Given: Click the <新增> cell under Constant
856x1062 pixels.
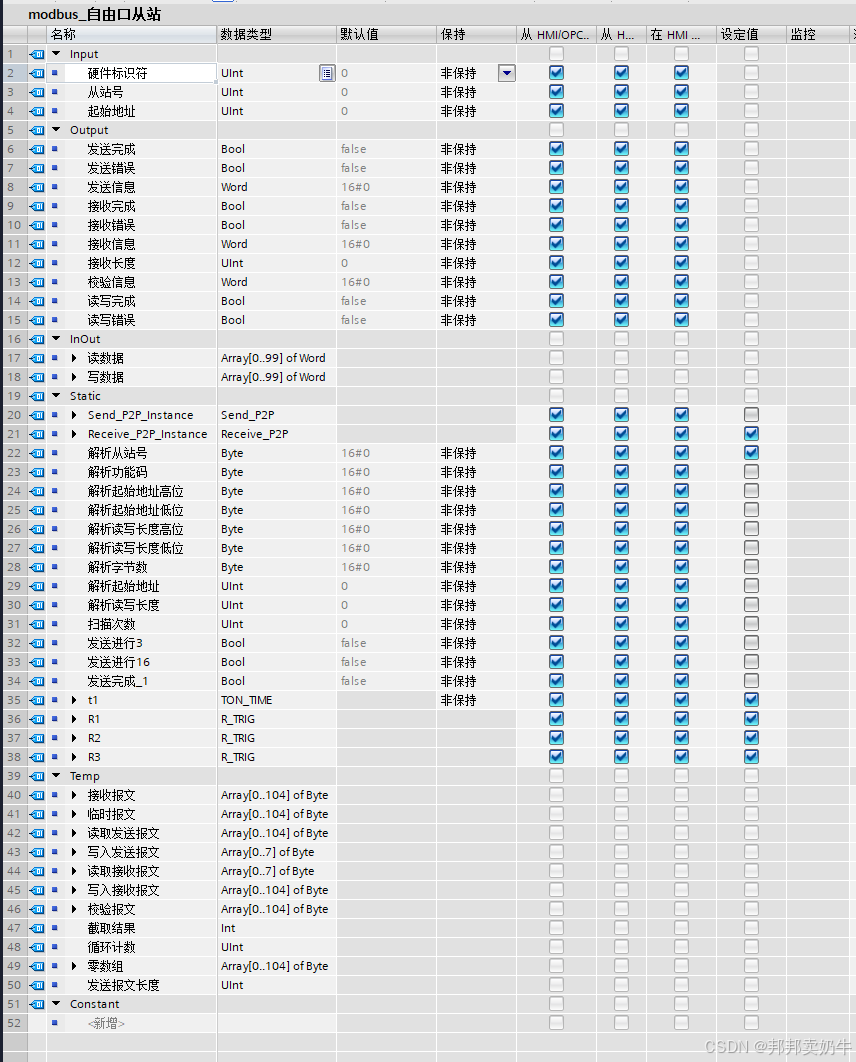Looking at the screenshot, I should (x=106, y=1023).
